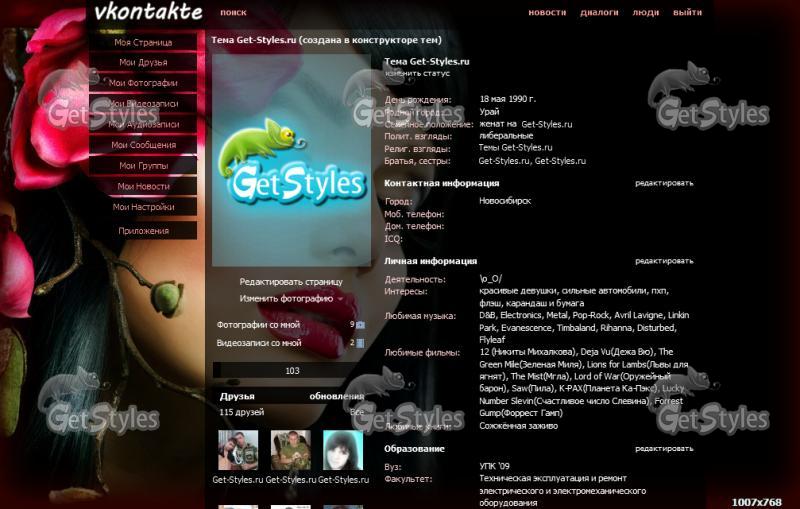Click выйти to log out
Screen dimensions: 800x509
point(687,13)
